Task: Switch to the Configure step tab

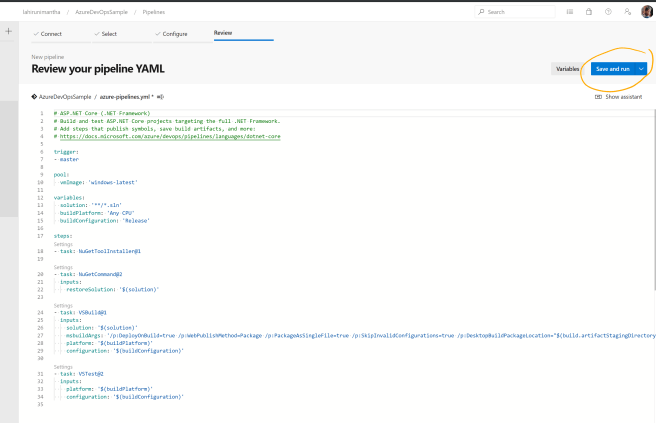Action: (x=177, y=33)
